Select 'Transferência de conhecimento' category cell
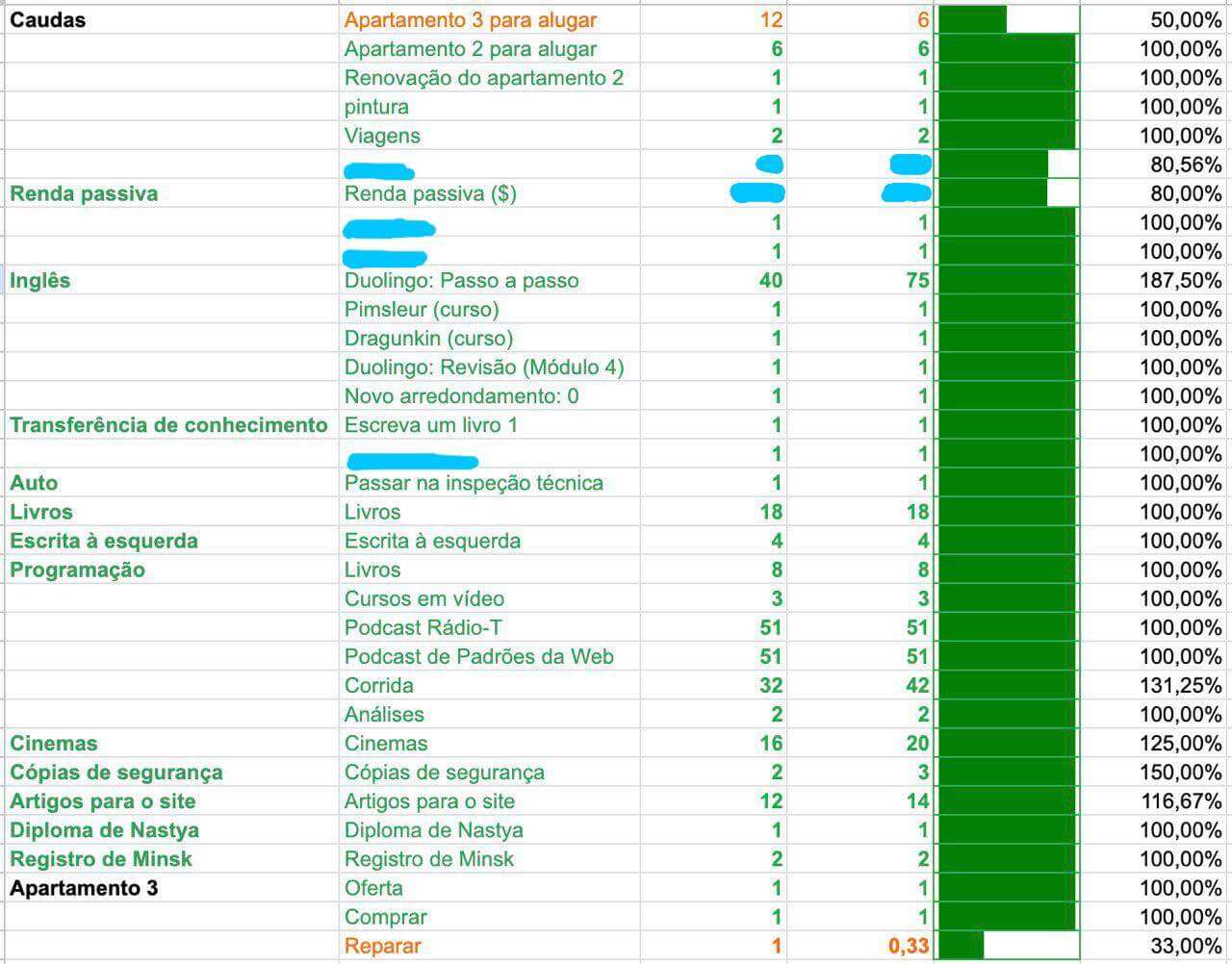Image resolution: width=1232 pixels, height=964 pixels. click(171, 424)
